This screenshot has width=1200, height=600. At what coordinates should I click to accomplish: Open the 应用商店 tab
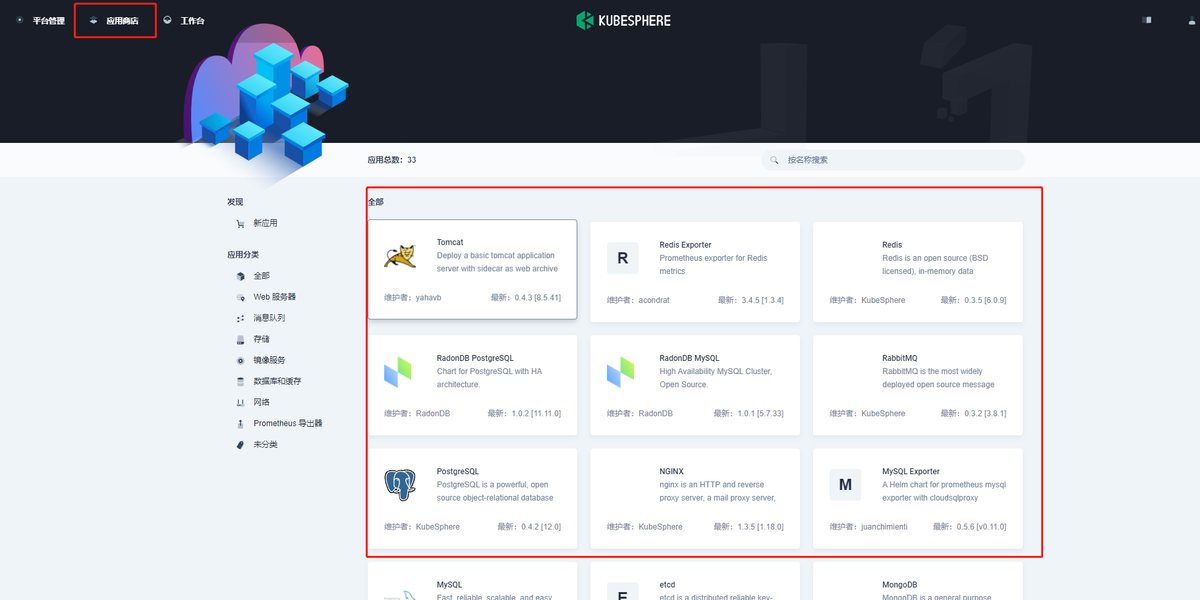pos(115,20)
